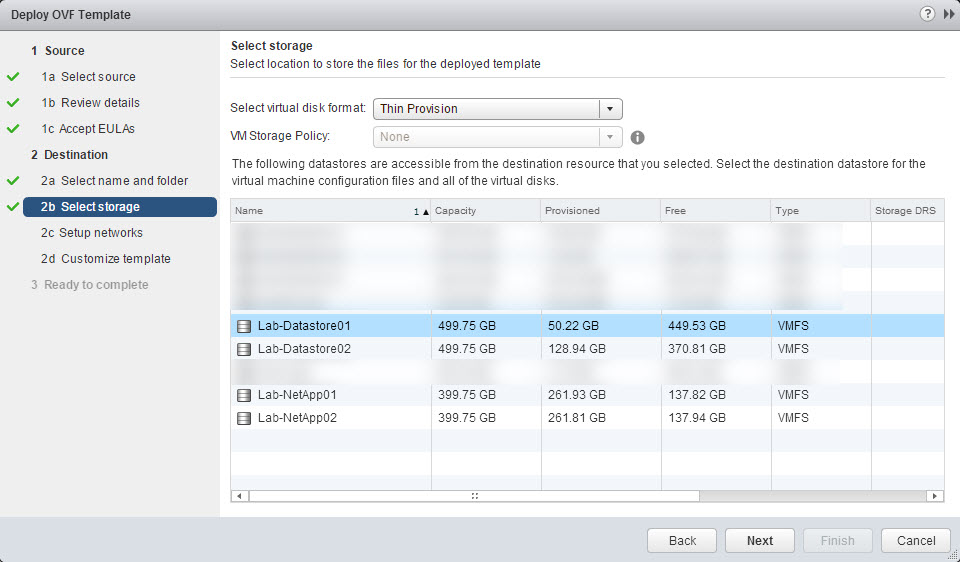Image resolution: width=960 pixels, height=562 pixels.
Task: Go to step 2a Select name and folder
Action: click(x=124, y=181)
